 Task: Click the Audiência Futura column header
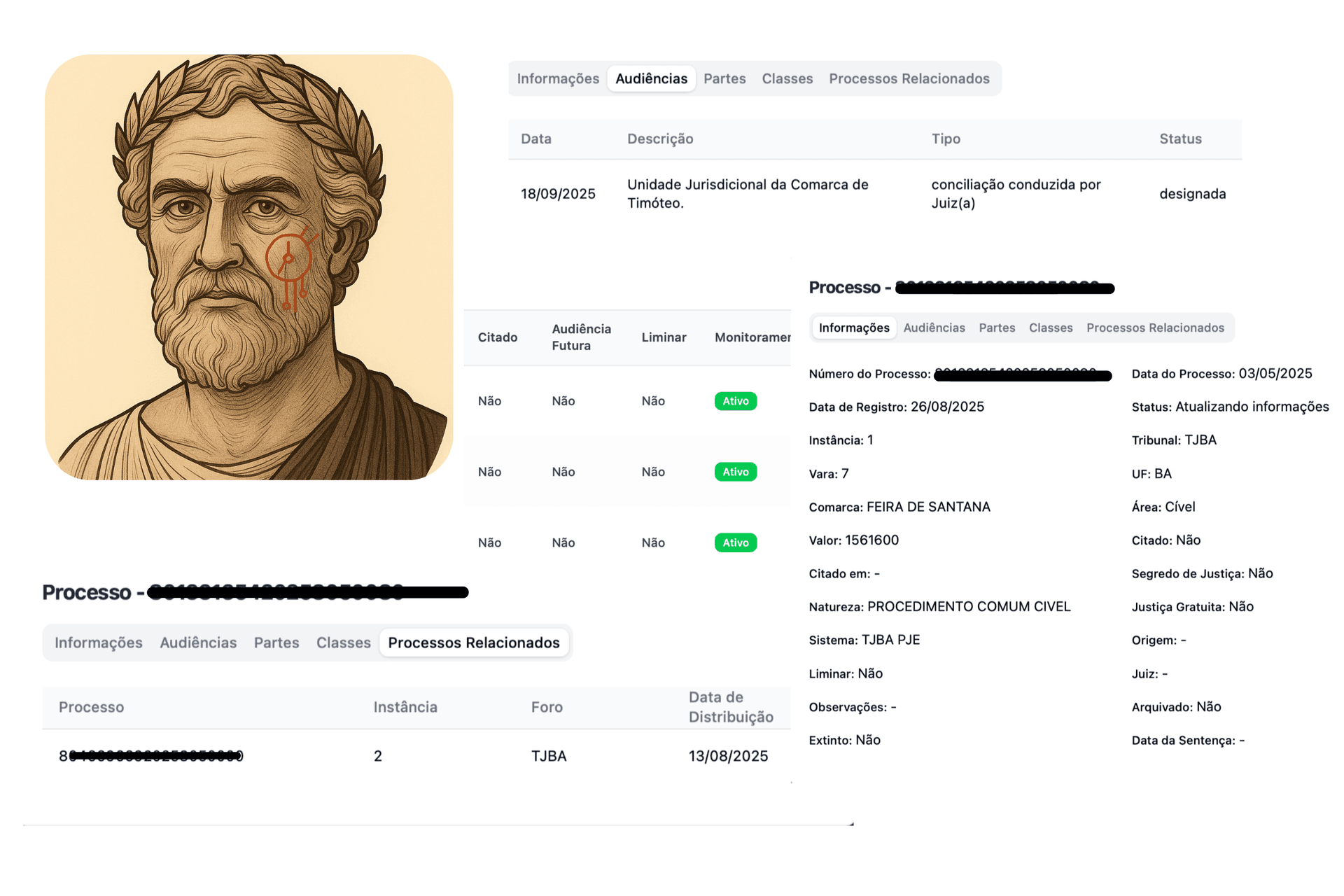[x=581, y=337]
